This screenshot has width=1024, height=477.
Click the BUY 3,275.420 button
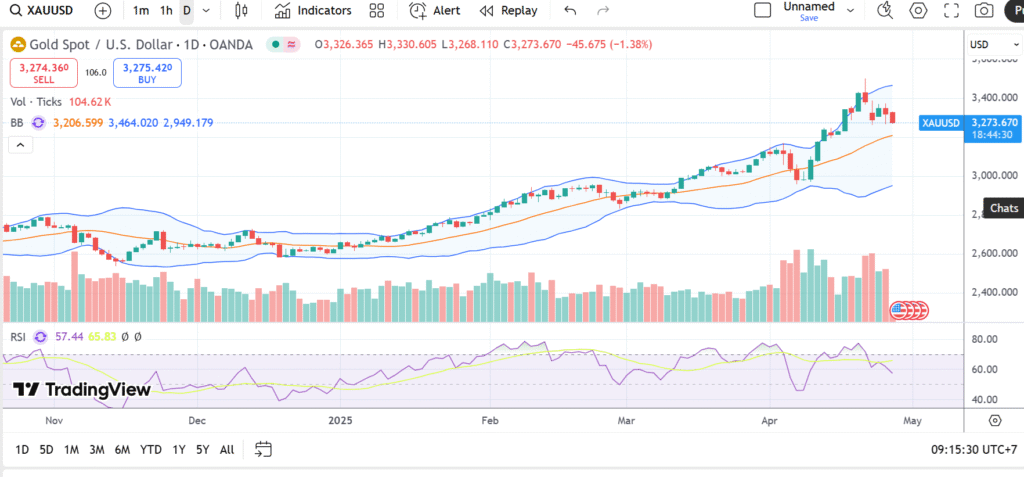(x=147, y=72)
